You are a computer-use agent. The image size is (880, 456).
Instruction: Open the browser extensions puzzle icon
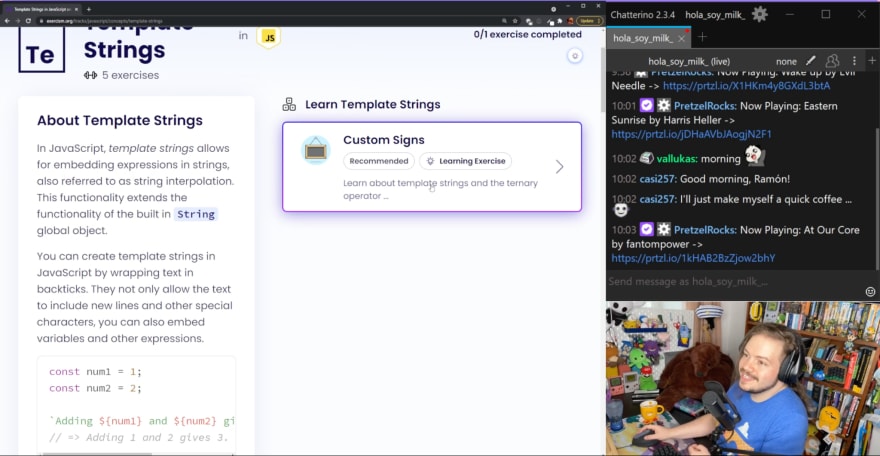coord(560,21)
